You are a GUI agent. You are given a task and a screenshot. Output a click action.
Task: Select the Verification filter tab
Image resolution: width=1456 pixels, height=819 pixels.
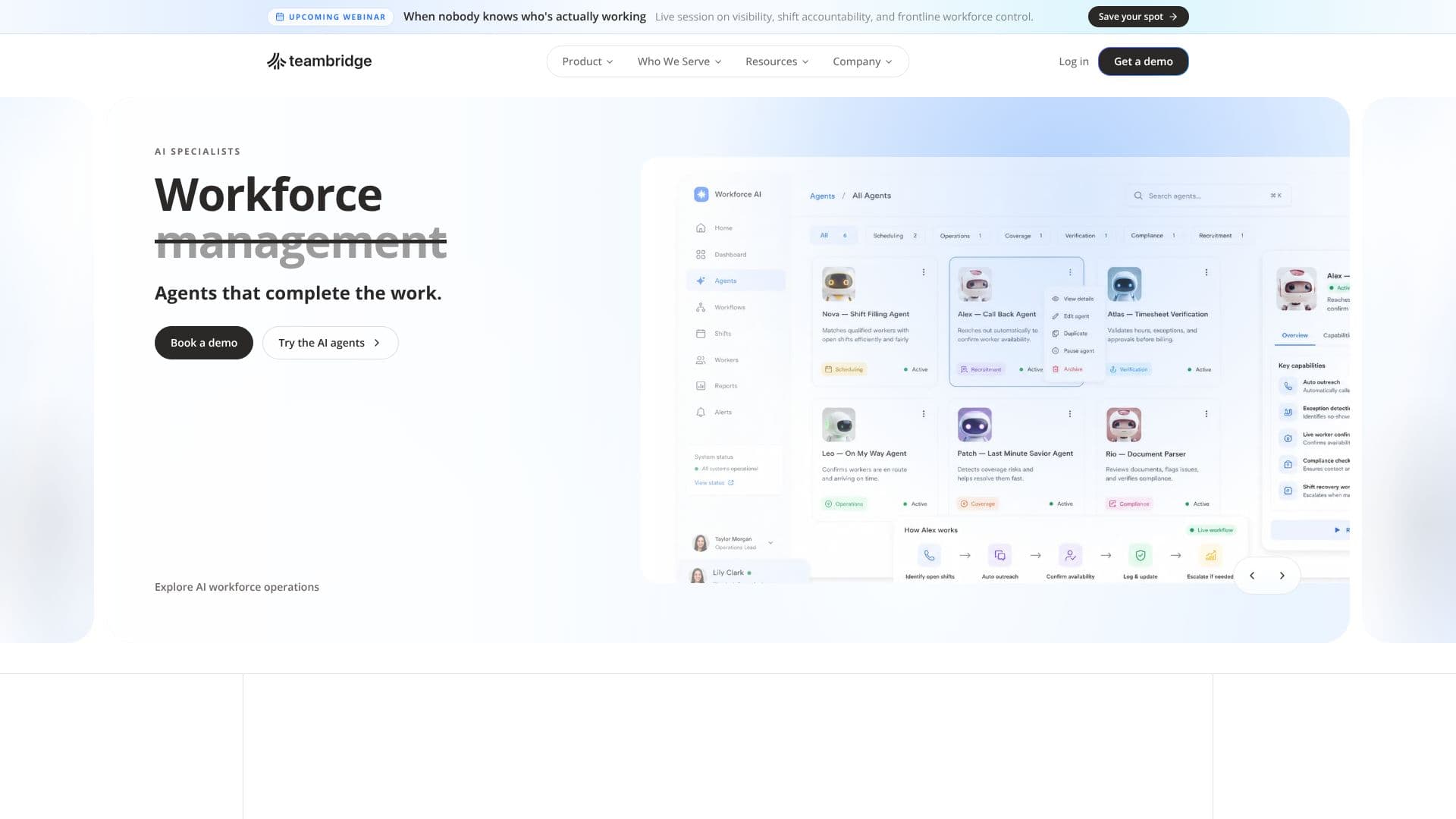[1085, 236]
